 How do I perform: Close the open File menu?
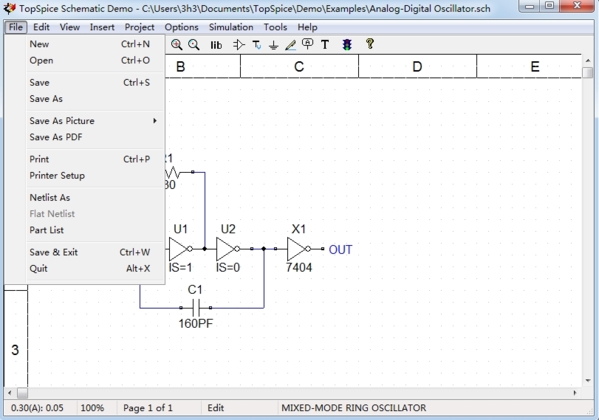coord(16,27)
